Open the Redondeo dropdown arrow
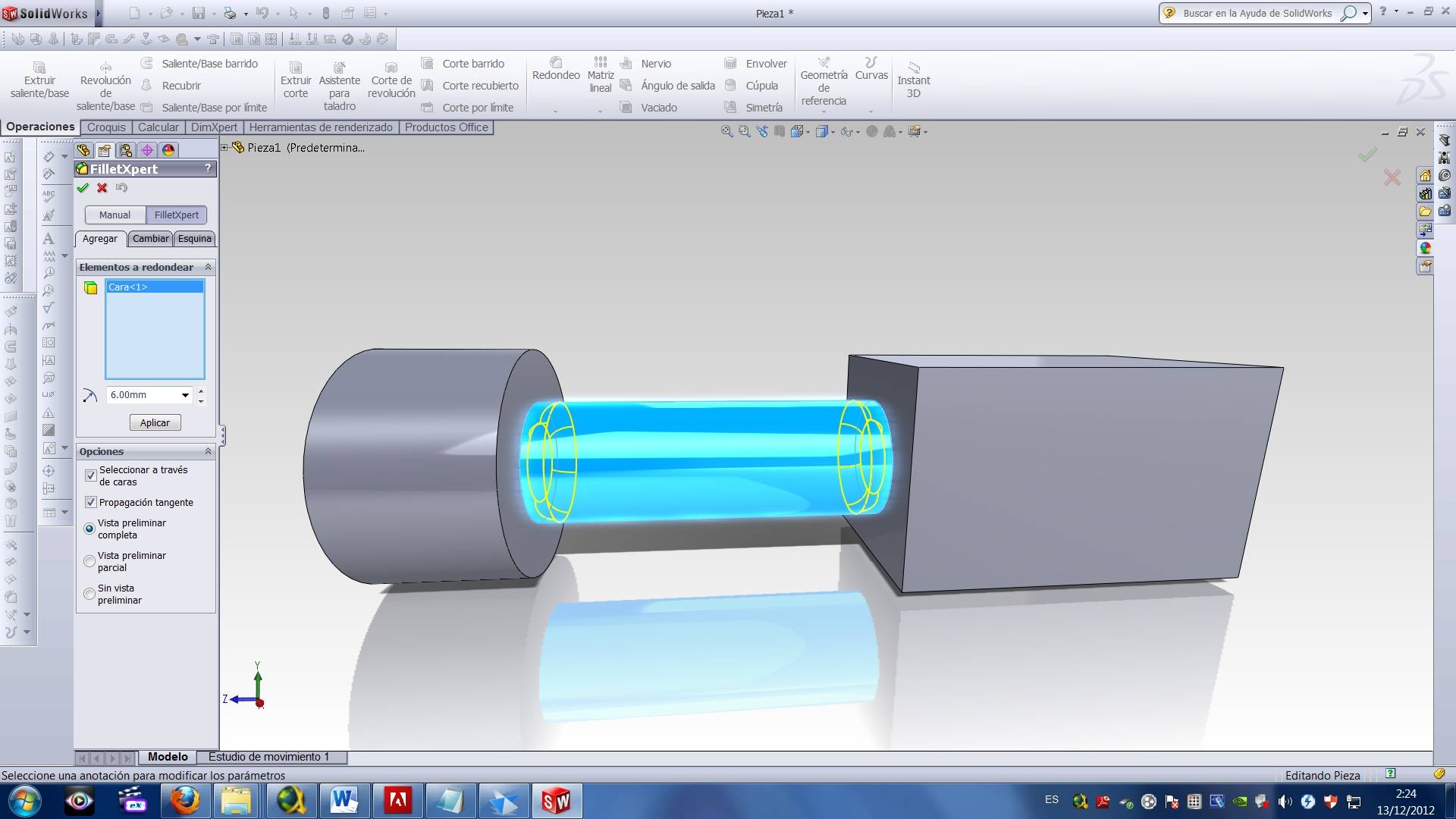The width and height of the screenshot is (1456, 819). click(x=555, y=111)
